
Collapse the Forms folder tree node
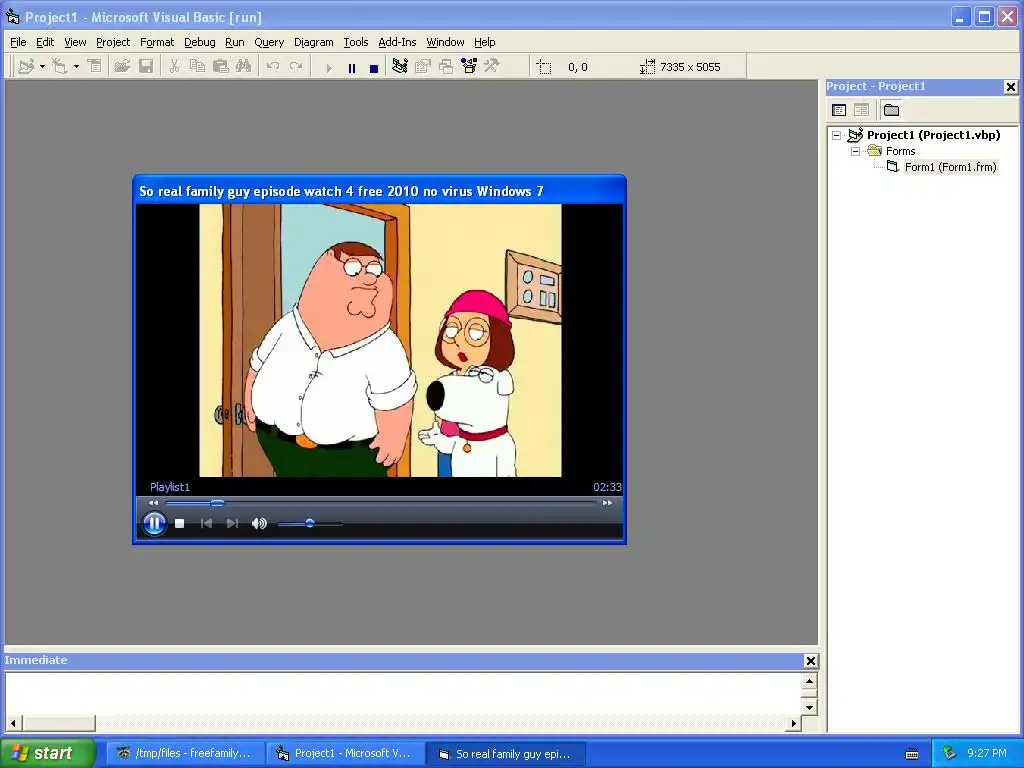tap(856, 151)
